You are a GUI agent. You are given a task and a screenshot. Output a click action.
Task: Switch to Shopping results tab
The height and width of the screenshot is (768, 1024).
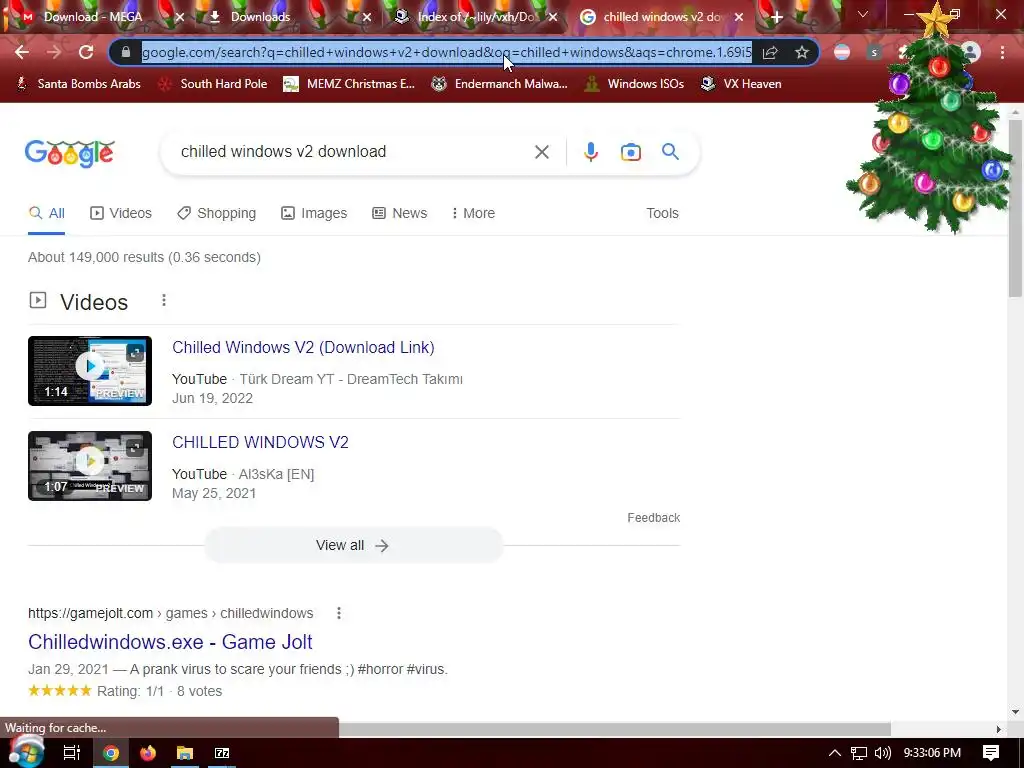[217, 214]
